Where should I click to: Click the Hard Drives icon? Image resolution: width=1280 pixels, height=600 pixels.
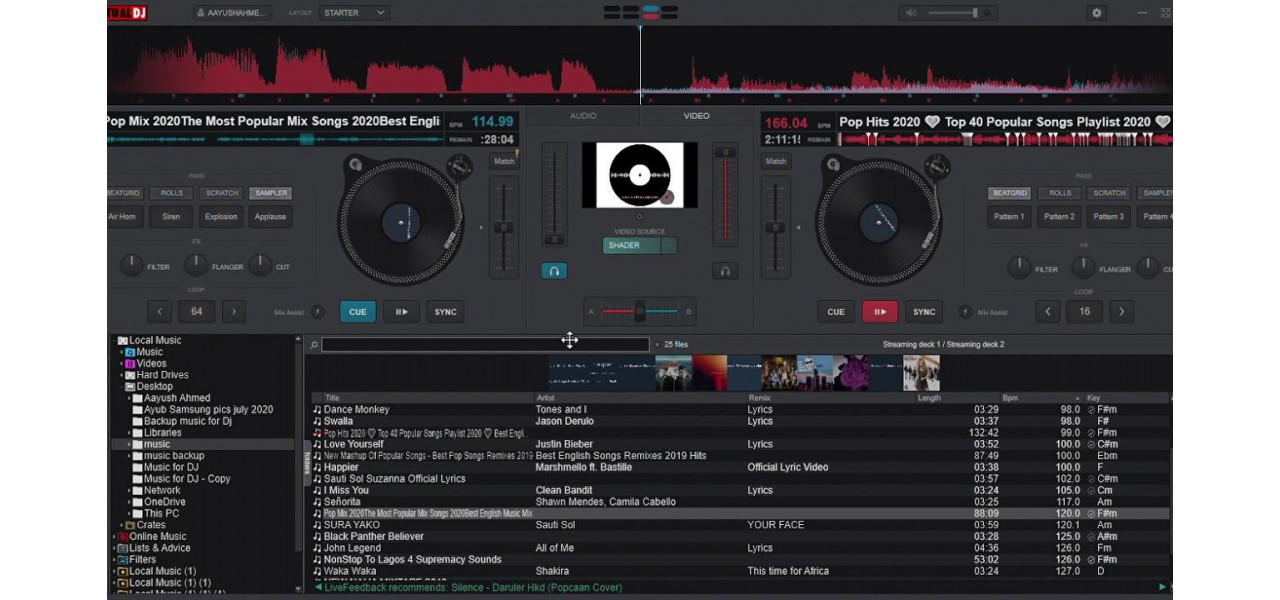(x=130, y=375)
